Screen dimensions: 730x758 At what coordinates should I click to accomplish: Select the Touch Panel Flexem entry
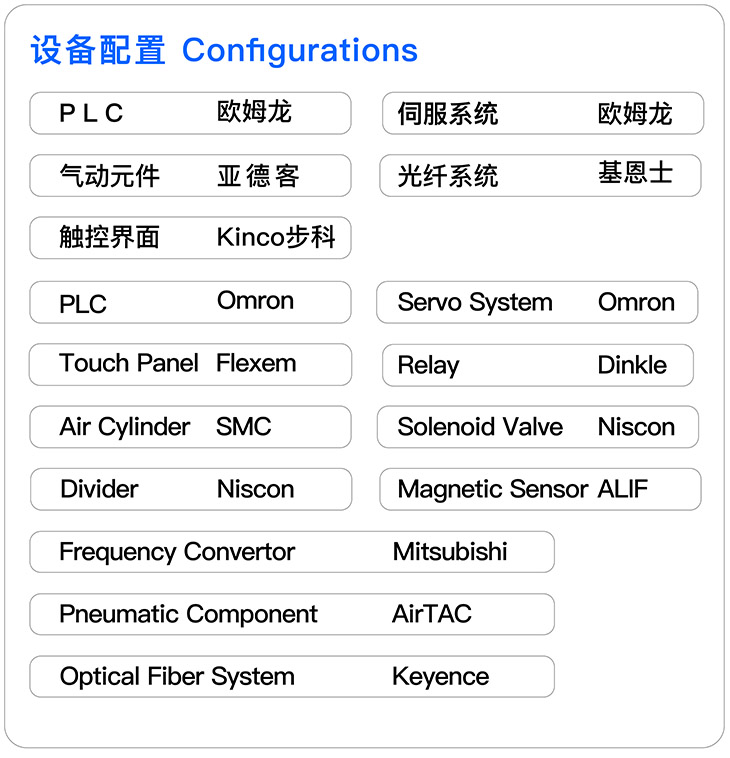point(190,364)
